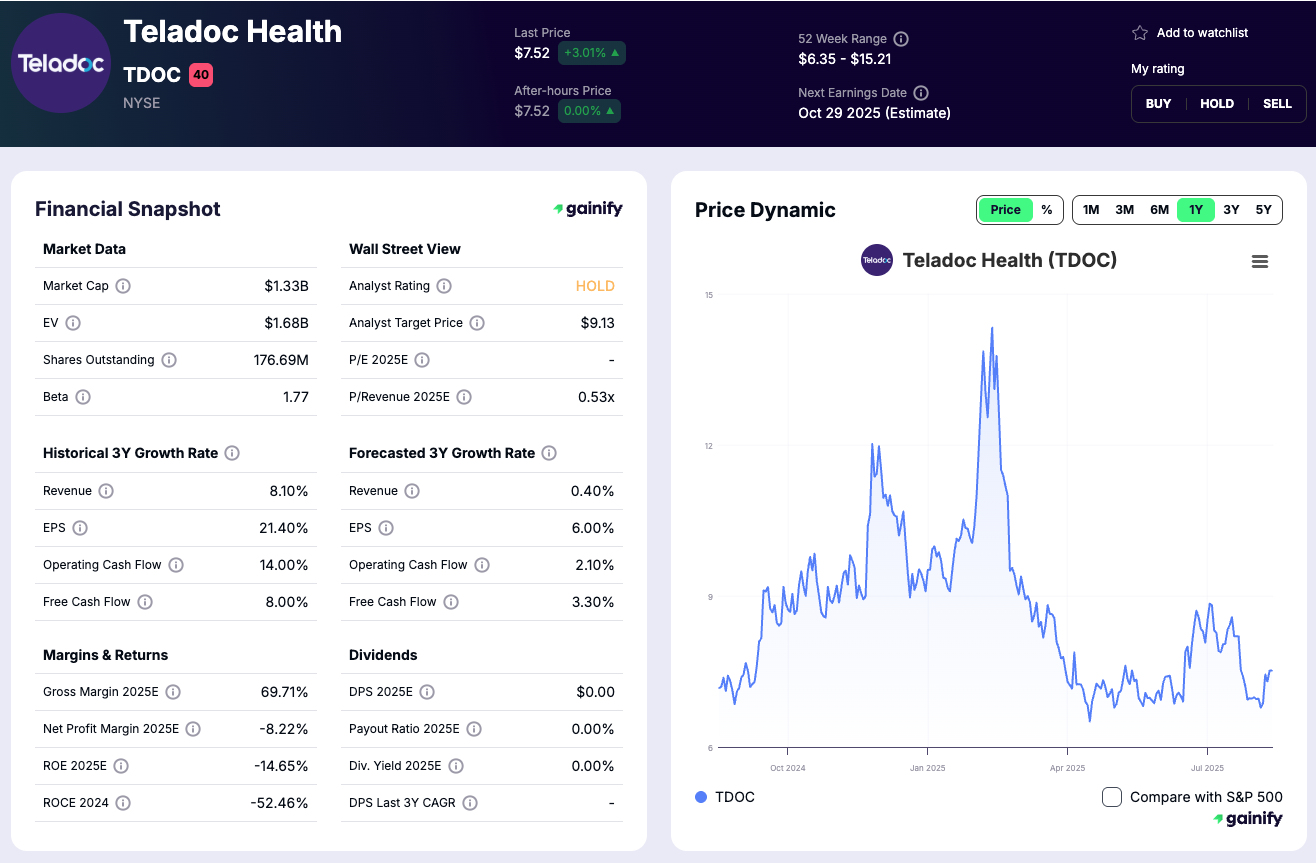Image resolution: width=1316 pixels, height=863 pixels.
Task: Click the TDOC score badge 40
Action: click(x=201, y=75)
